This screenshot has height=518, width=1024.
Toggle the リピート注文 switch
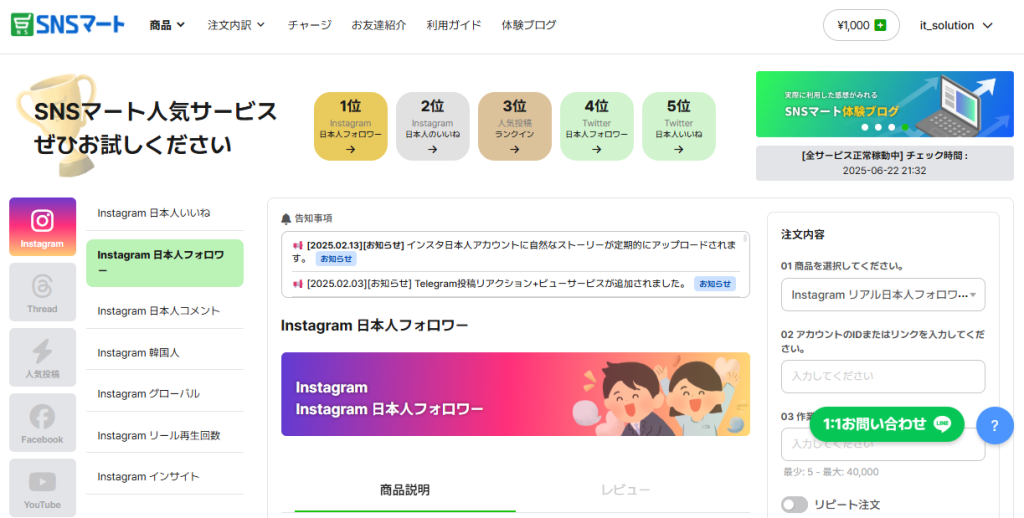tap(794, 504)
